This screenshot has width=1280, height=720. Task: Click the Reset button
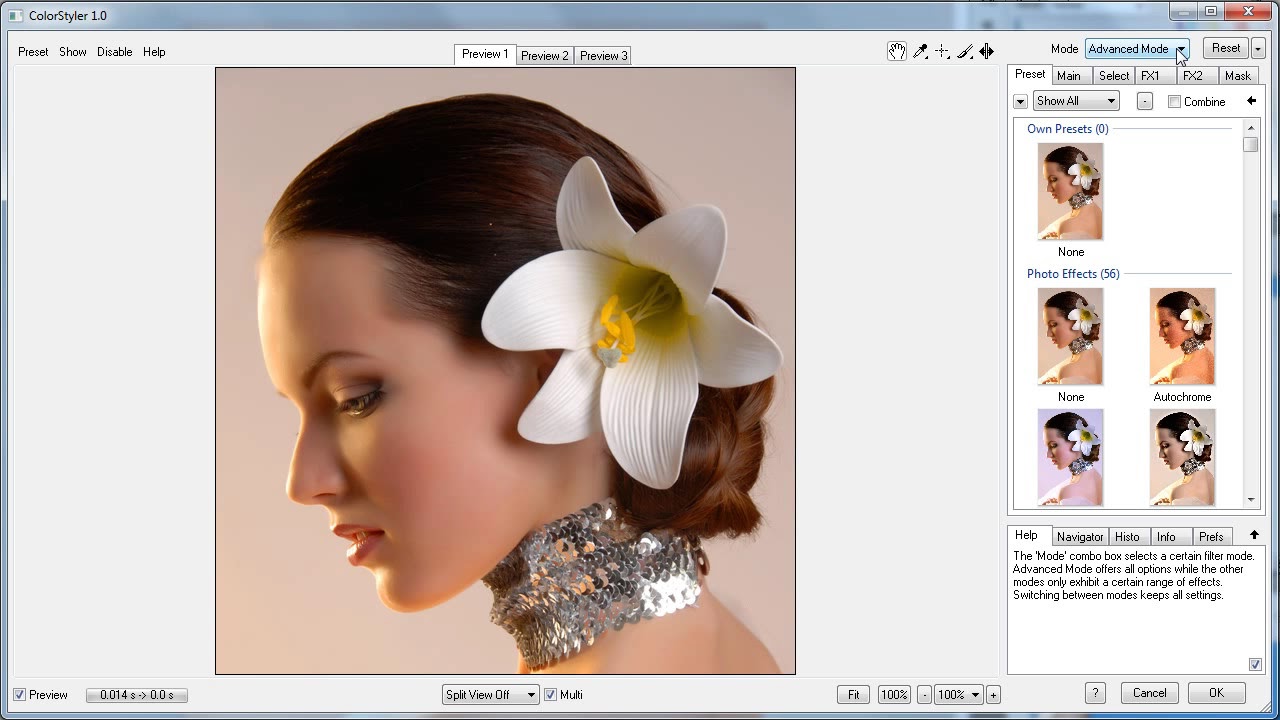click(1226, 48)
